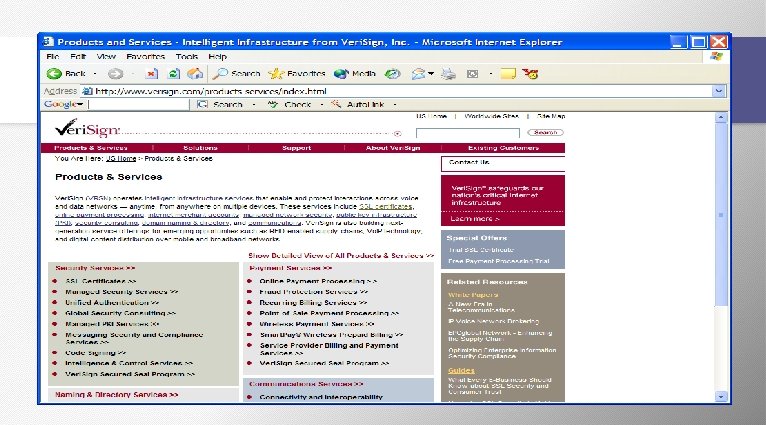The width and height of the screenshot is (766, 425).
Task: Click inside the Google toolbar search field
Action: (x=139, y=104)
